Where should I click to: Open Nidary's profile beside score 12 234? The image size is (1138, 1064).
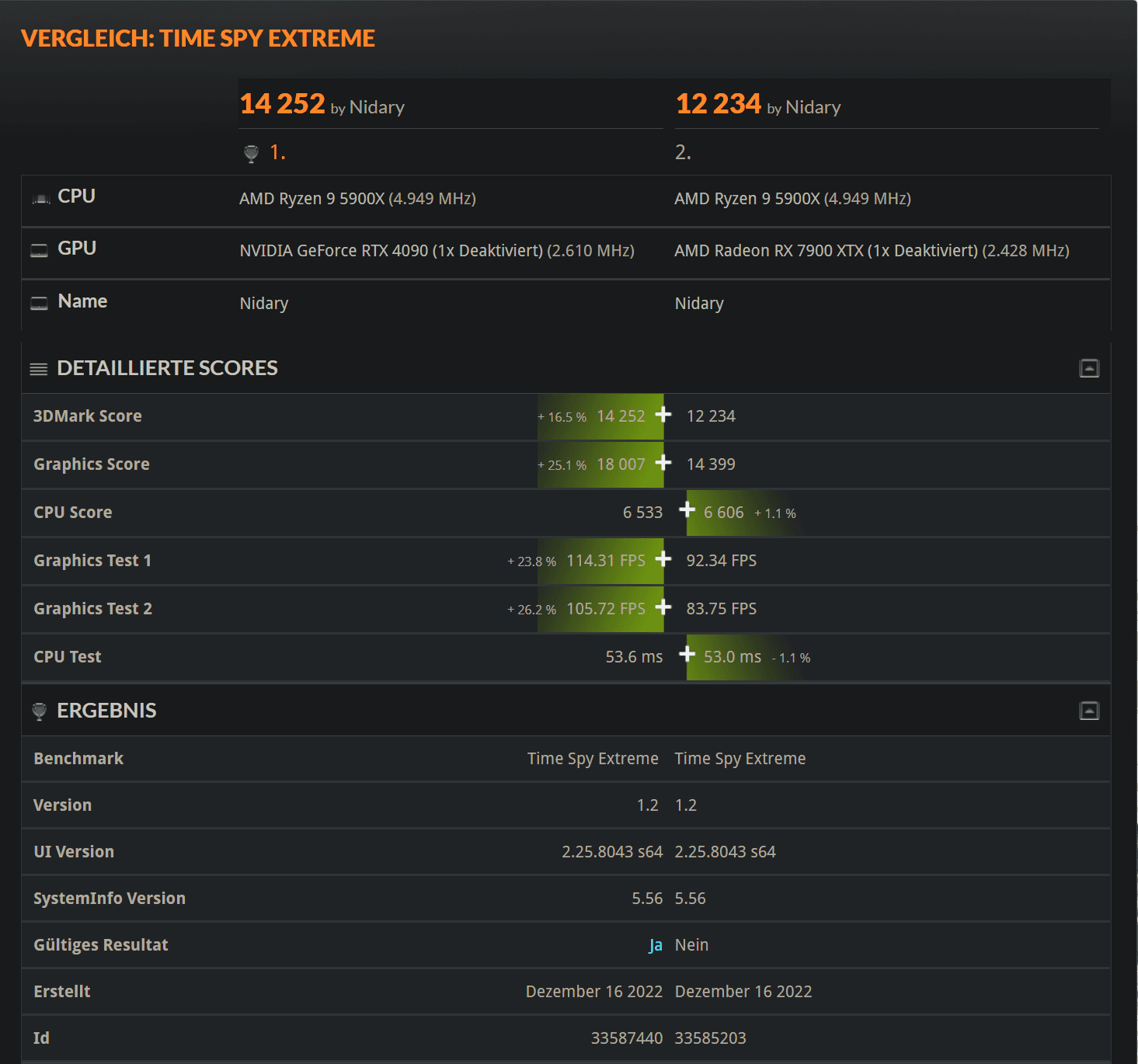(813, 107)
